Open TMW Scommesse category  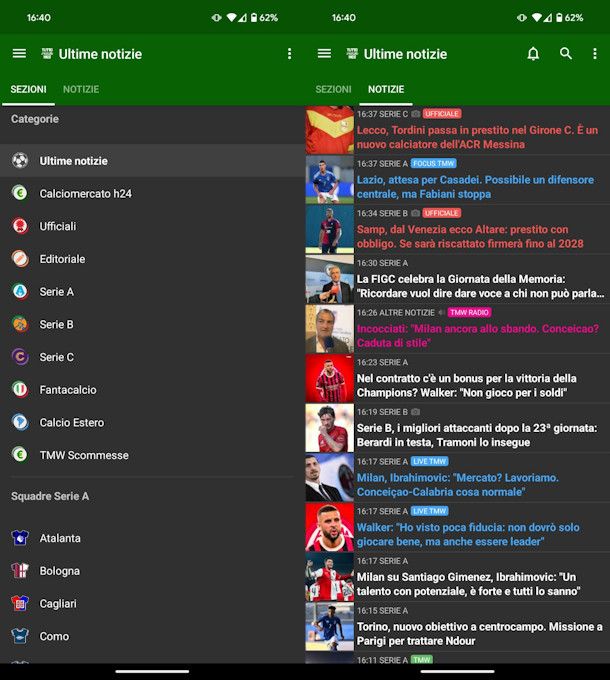click(153, 455)
